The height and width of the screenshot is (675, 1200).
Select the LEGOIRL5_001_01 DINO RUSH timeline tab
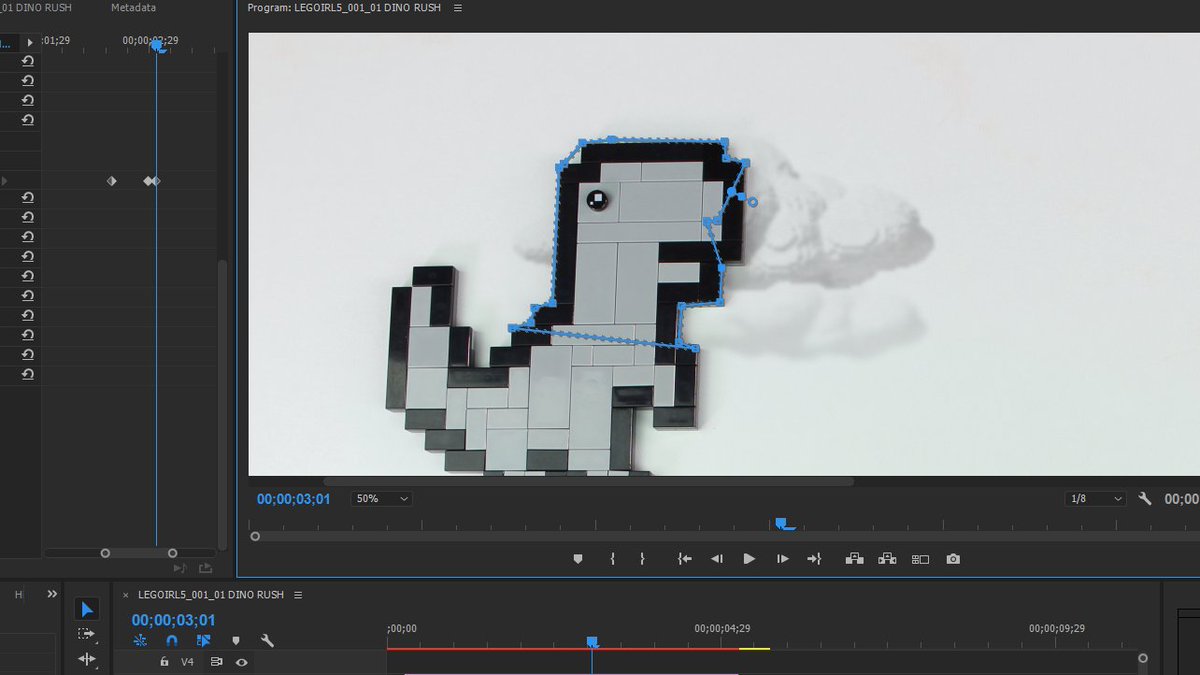[x=210, y=595]
